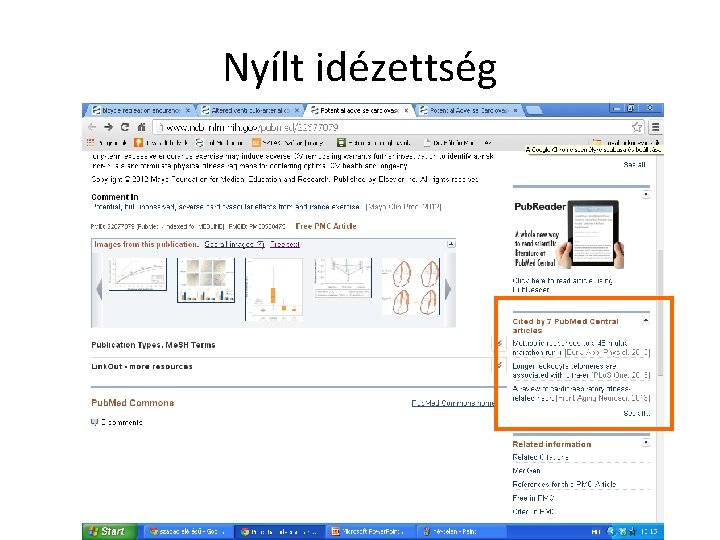Open the first cited article, 'Eur J Appl Physiol'

coord(581,348)
